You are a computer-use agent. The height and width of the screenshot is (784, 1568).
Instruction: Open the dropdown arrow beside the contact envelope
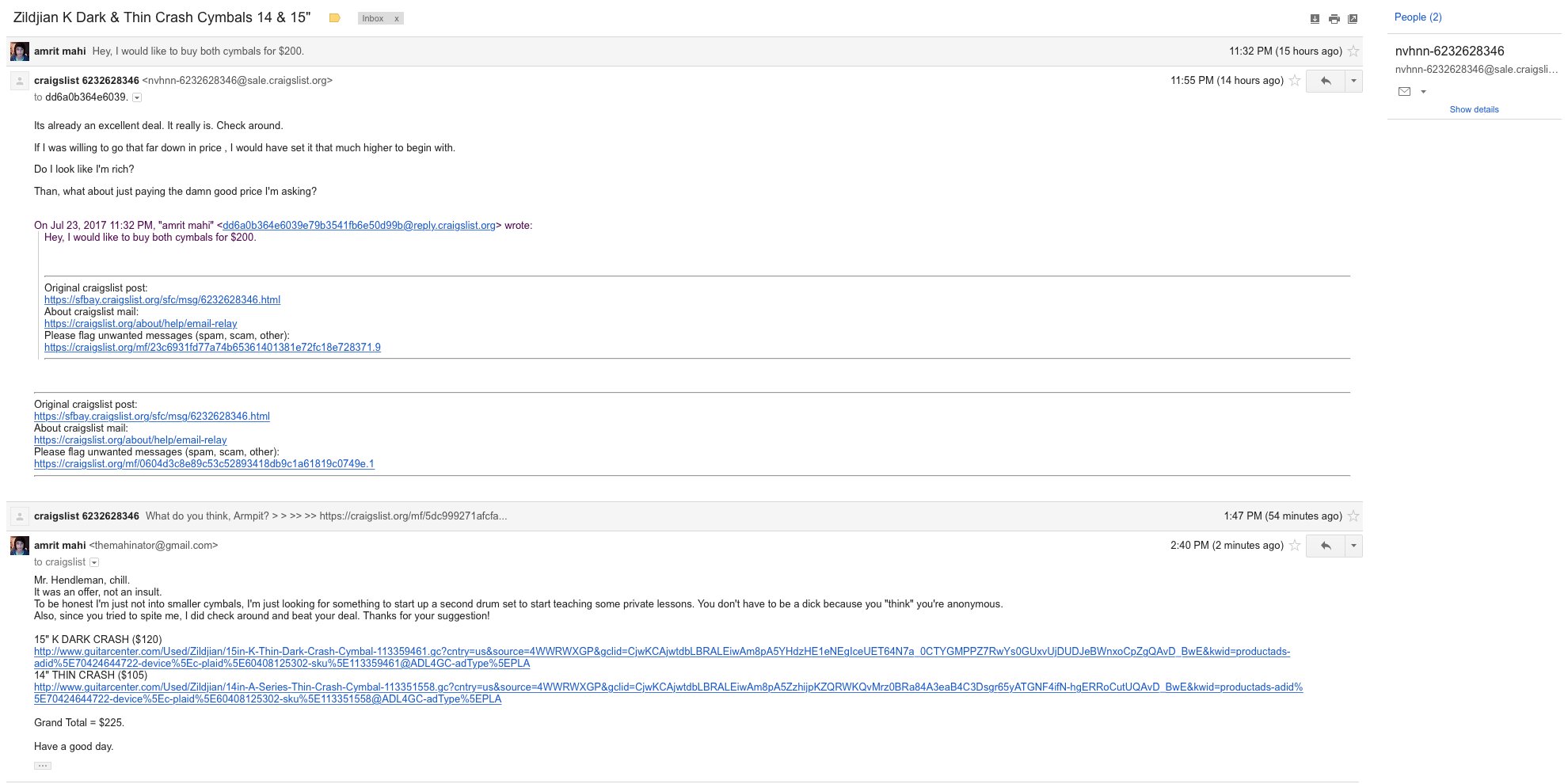pyautogui.click(x=1423, y=92)
